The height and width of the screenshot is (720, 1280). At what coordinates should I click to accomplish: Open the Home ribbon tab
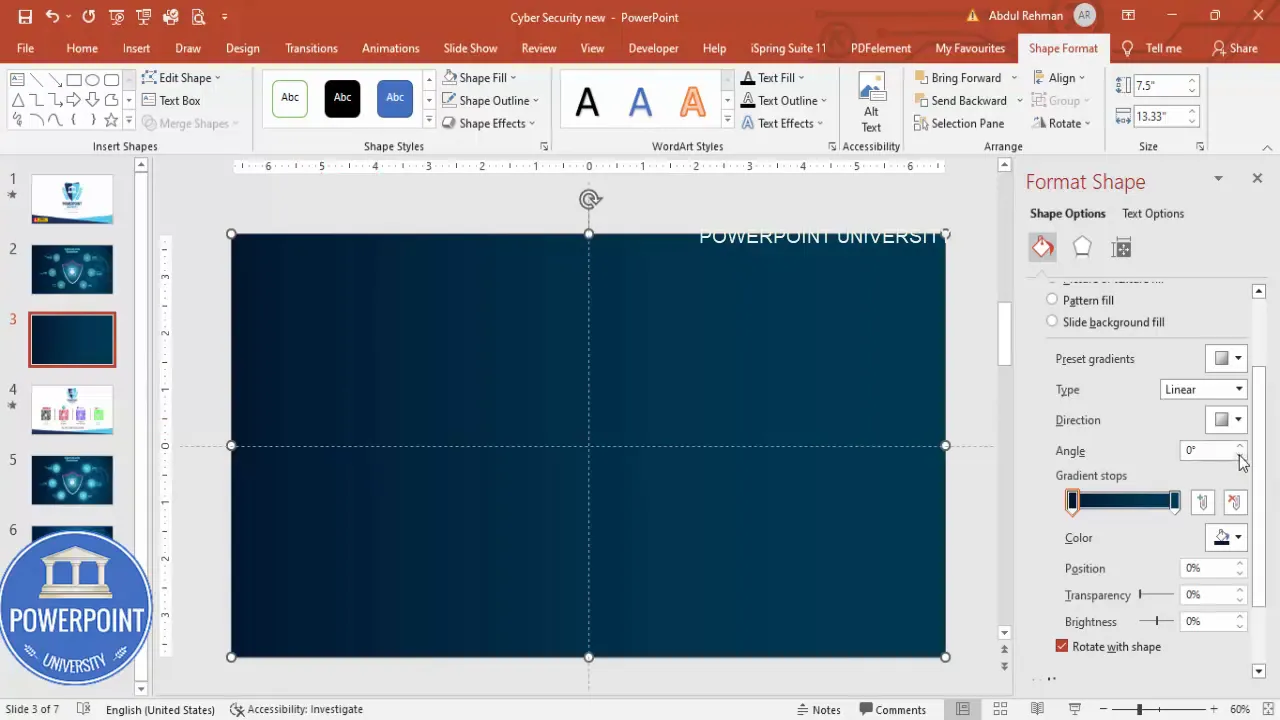coord(82,48)
